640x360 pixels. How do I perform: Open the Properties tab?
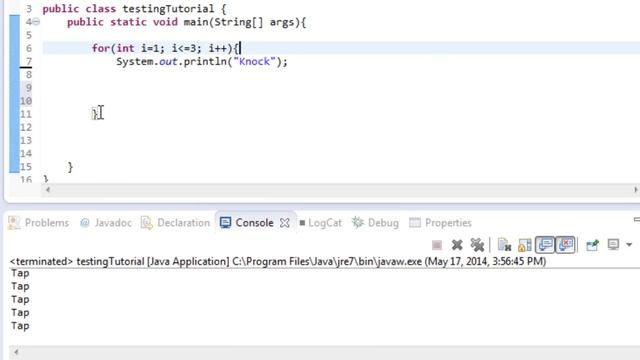click(440, 223)
